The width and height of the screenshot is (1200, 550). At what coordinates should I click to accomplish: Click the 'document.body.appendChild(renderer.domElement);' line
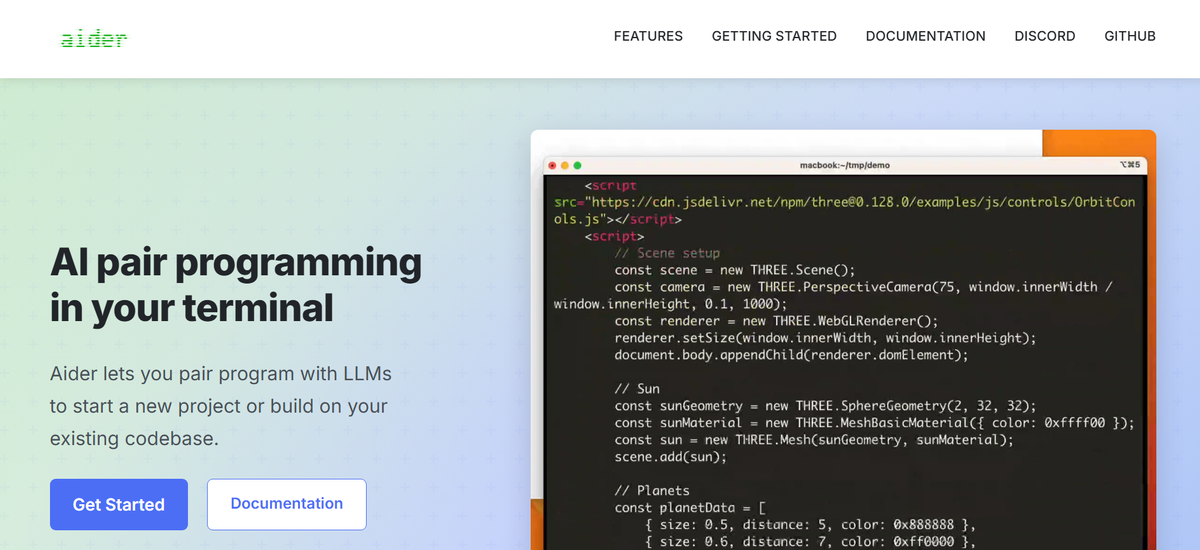tap(792, 355)
